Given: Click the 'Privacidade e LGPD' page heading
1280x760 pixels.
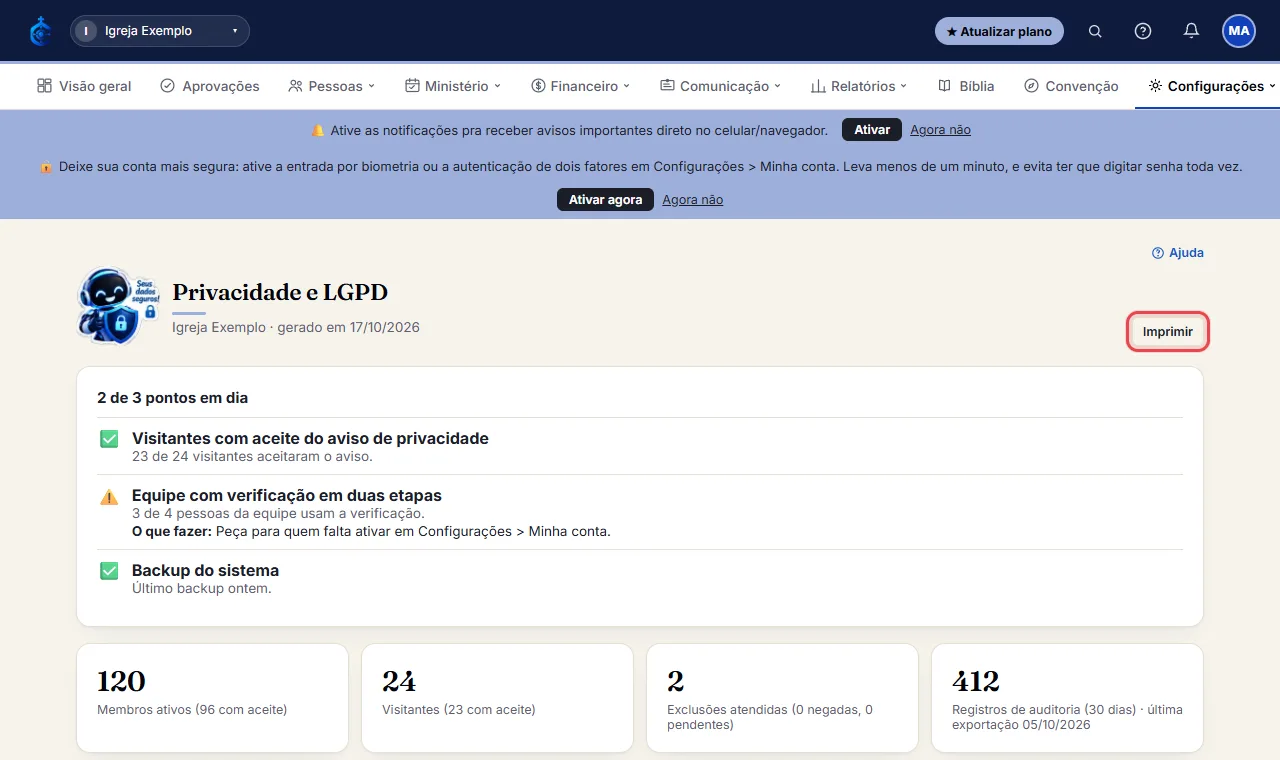Looking at the screenshot, I should (280, 292).
